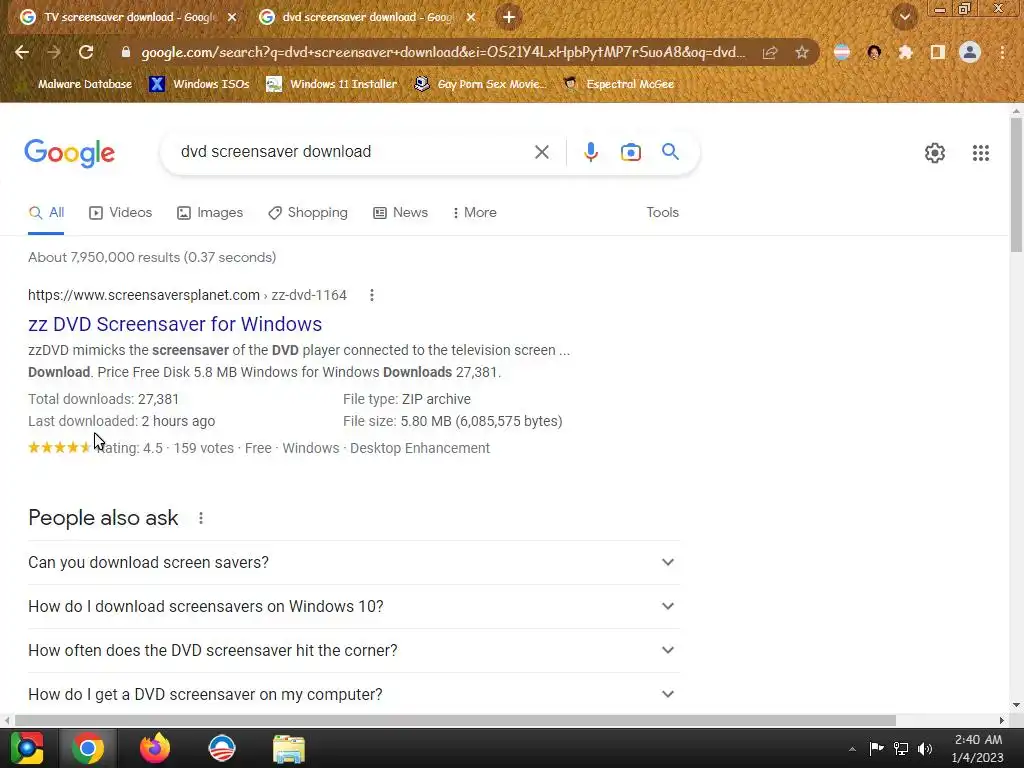Switch to Images results
1024x768 pixels.
point(210,213)
